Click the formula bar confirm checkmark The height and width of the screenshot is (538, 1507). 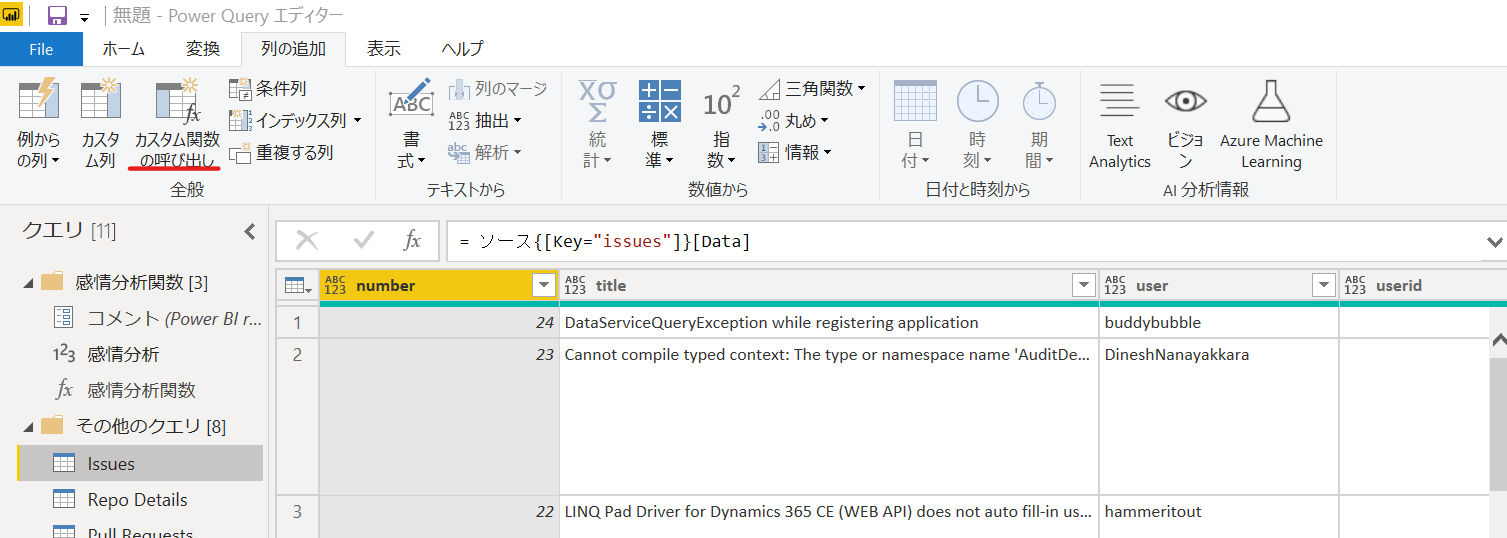point(364,241)
